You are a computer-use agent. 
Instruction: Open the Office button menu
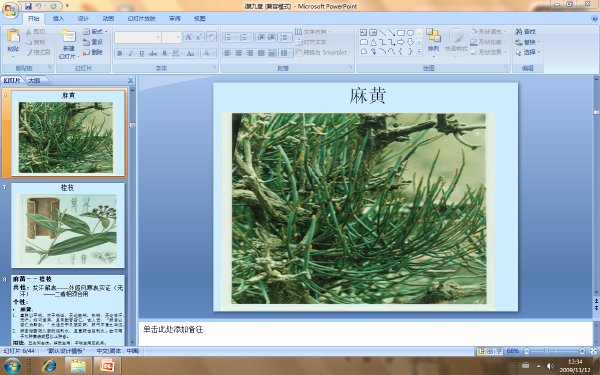(11, 10)
